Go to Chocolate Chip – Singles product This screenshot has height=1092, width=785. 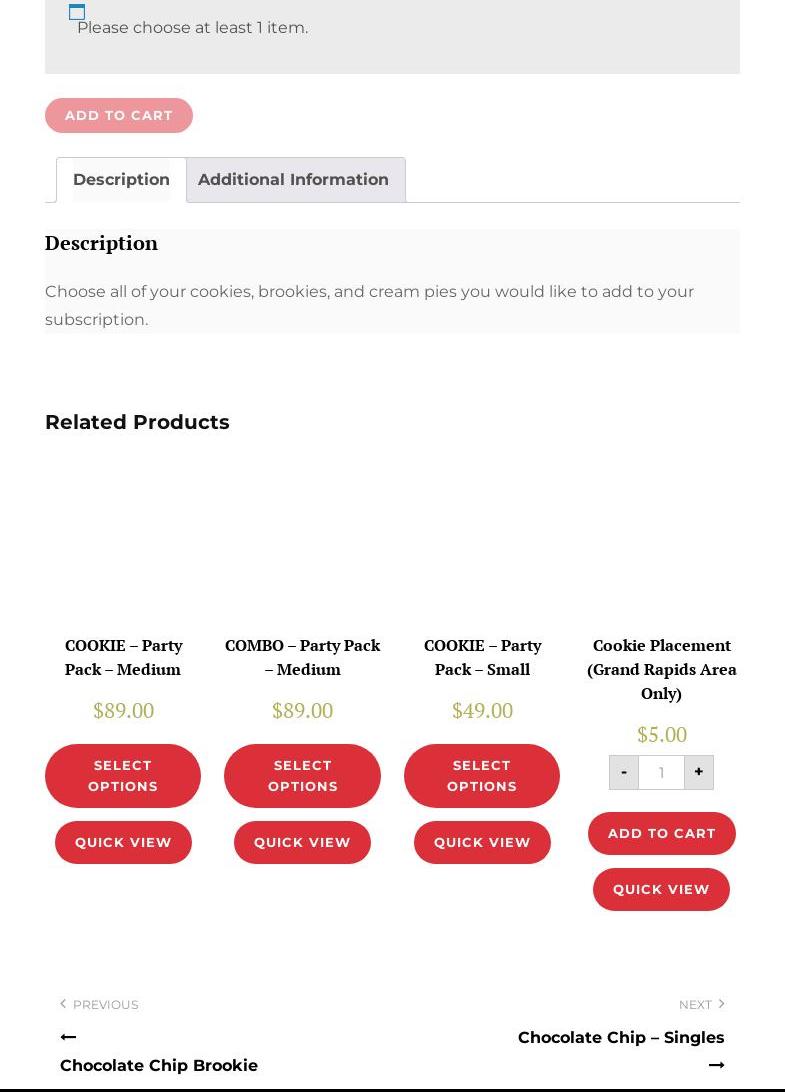tap(621, 1038)
